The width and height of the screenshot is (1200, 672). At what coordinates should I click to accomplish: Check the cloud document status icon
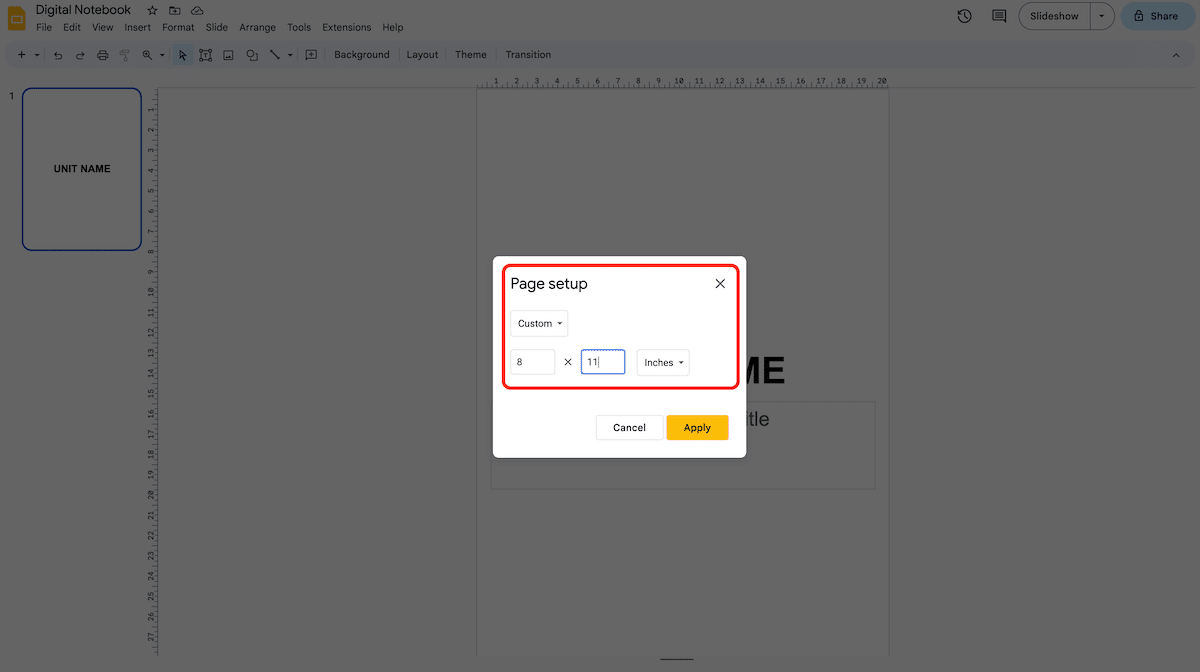197,10
